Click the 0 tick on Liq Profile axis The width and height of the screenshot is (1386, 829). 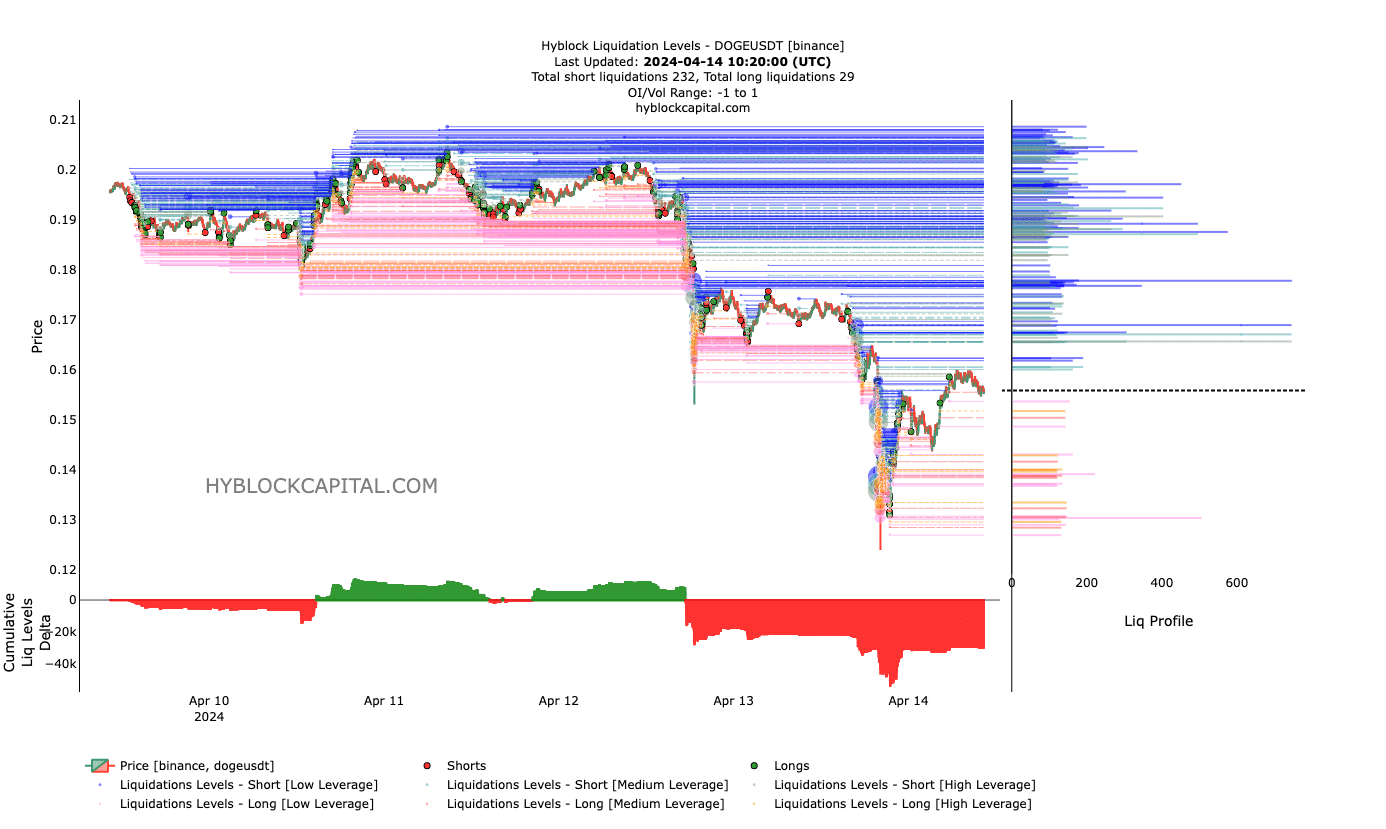[1012, 583]
